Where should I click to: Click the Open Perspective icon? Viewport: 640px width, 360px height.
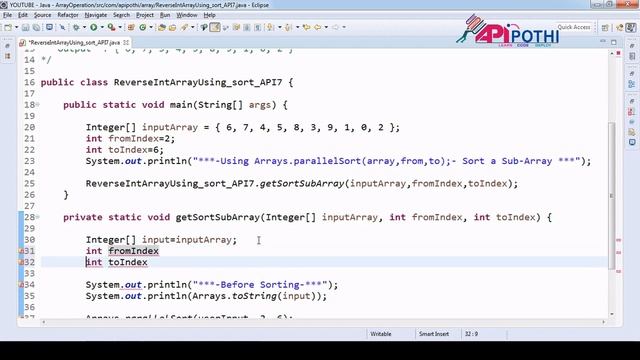pyautogui.click(x=605, y=27)
